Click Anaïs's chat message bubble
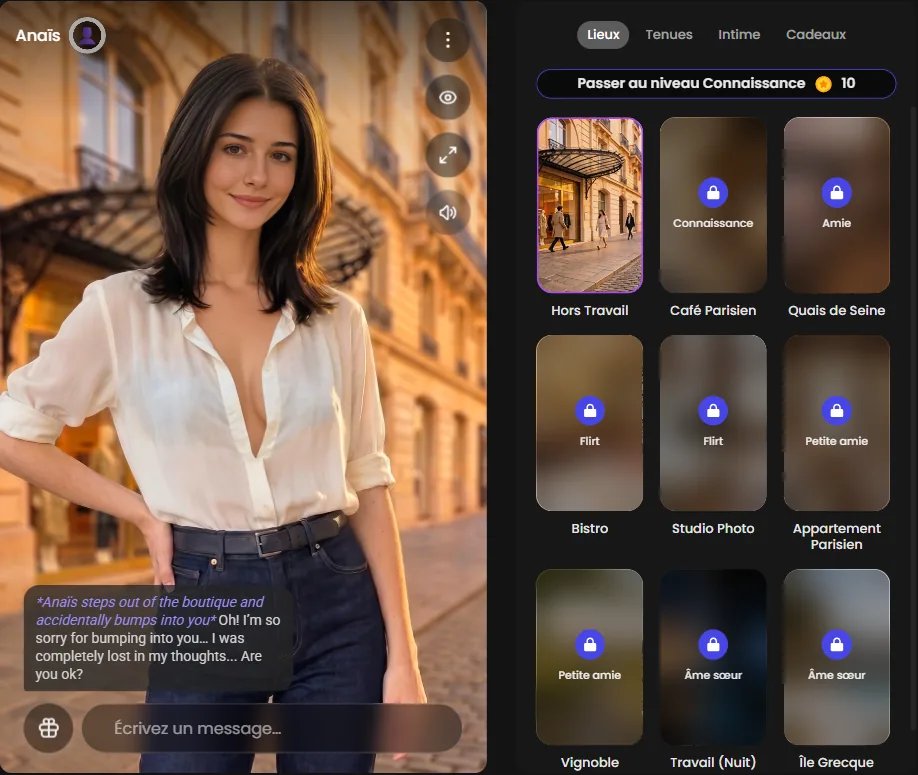This screenshot has width=918, height=775. [158, 638]
